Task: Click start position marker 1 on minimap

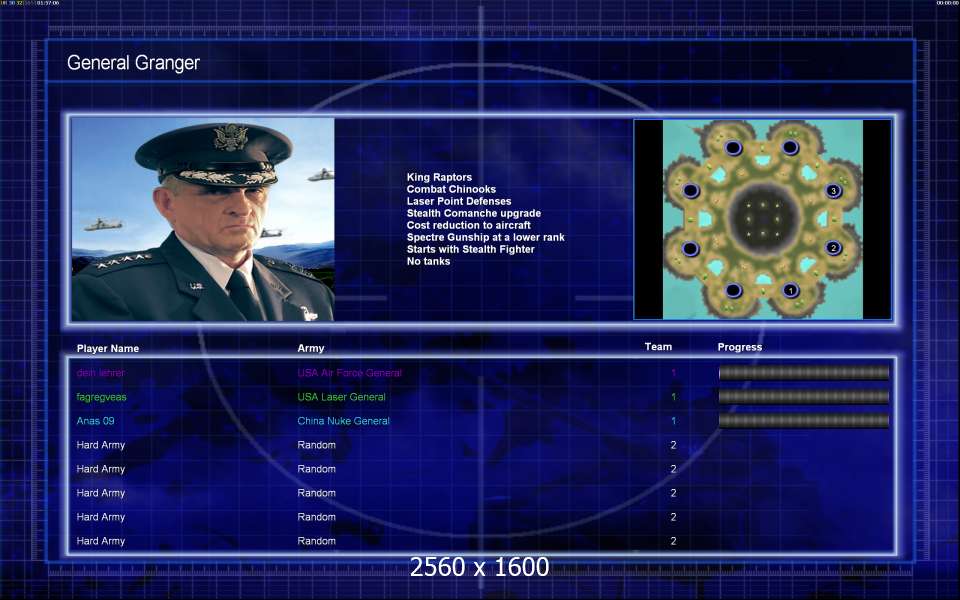Action: 790,290
